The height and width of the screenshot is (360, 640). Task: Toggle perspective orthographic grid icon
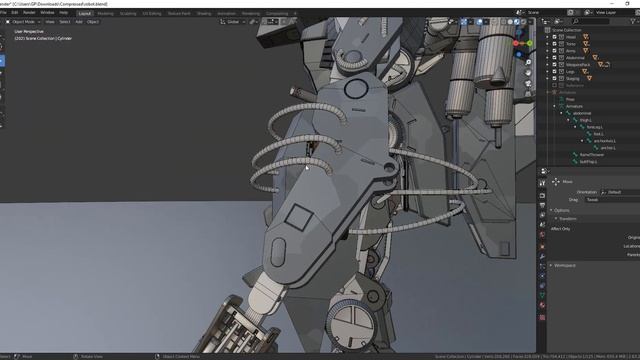[x=528, y=93]
